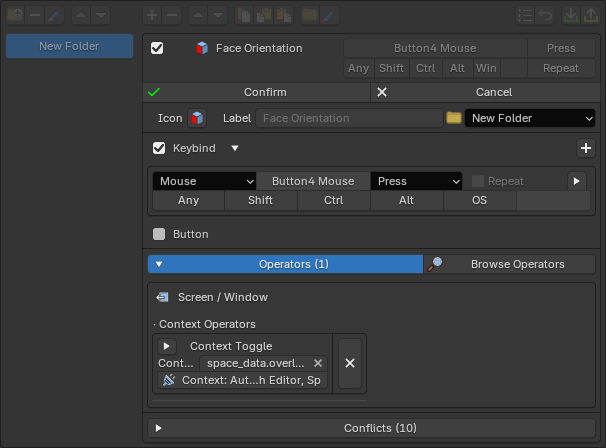Expand extra keybind options with right arrow
606x448 pixels.
click(x=577, y=181)
